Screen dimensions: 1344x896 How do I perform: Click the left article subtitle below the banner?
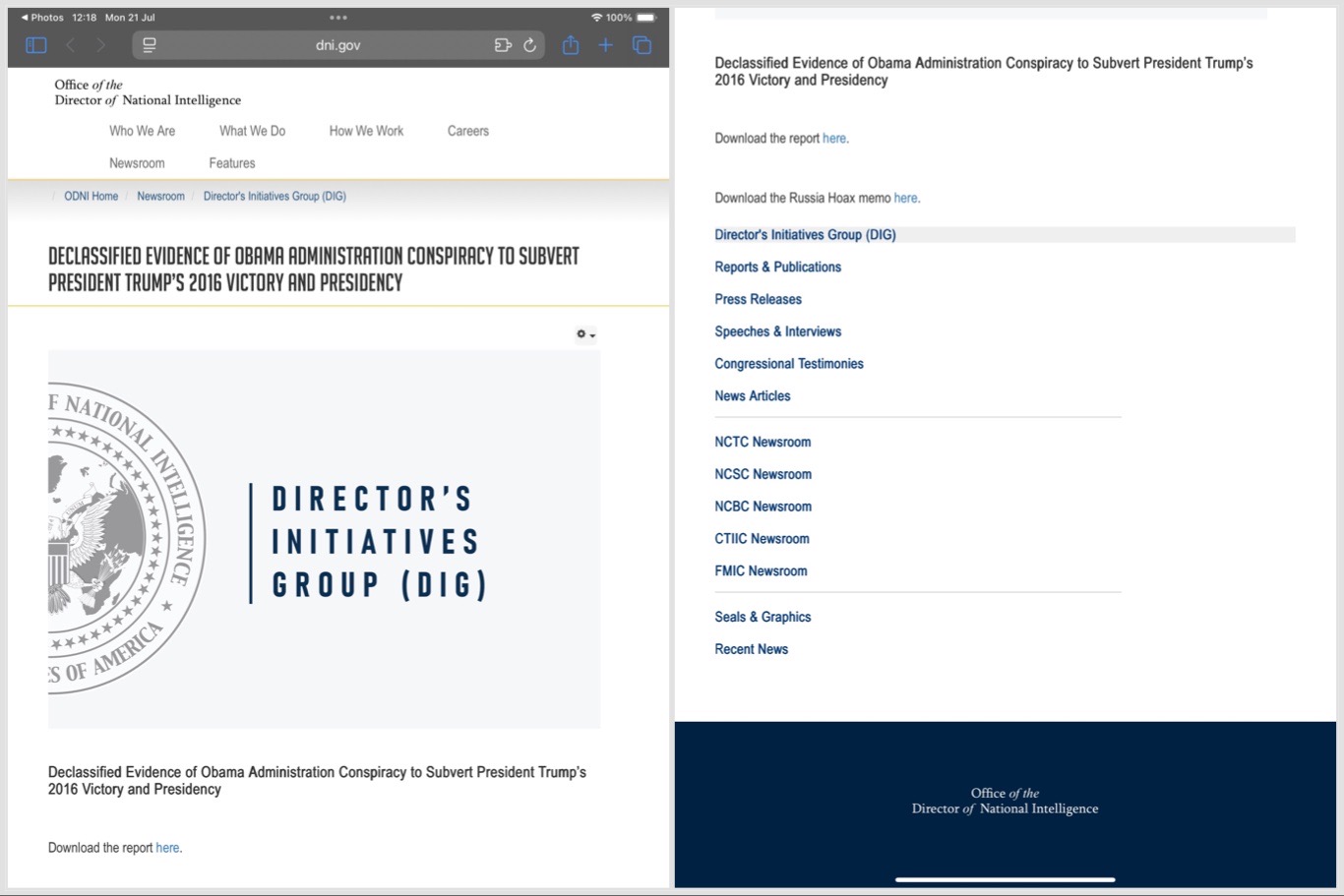click(317, 781)
